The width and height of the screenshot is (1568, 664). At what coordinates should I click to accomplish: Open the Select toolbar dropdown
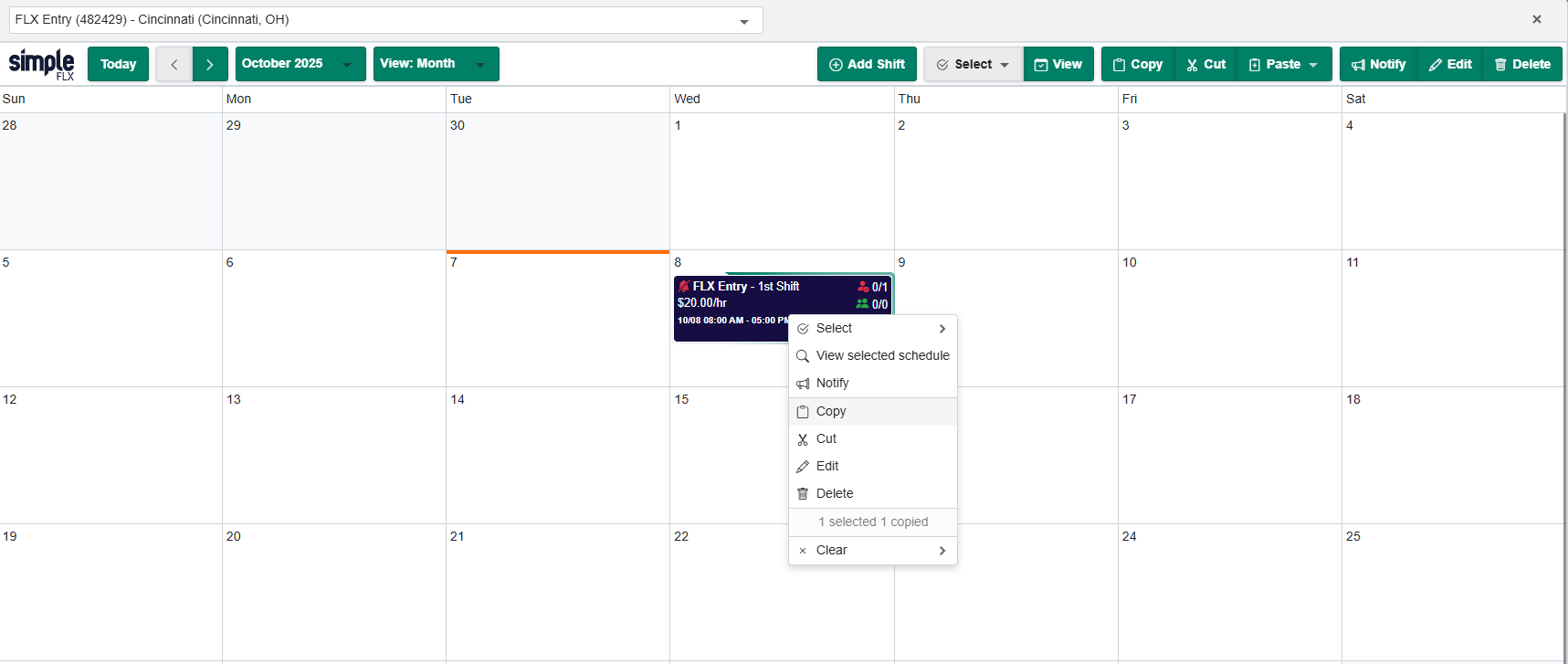(973, 64)
